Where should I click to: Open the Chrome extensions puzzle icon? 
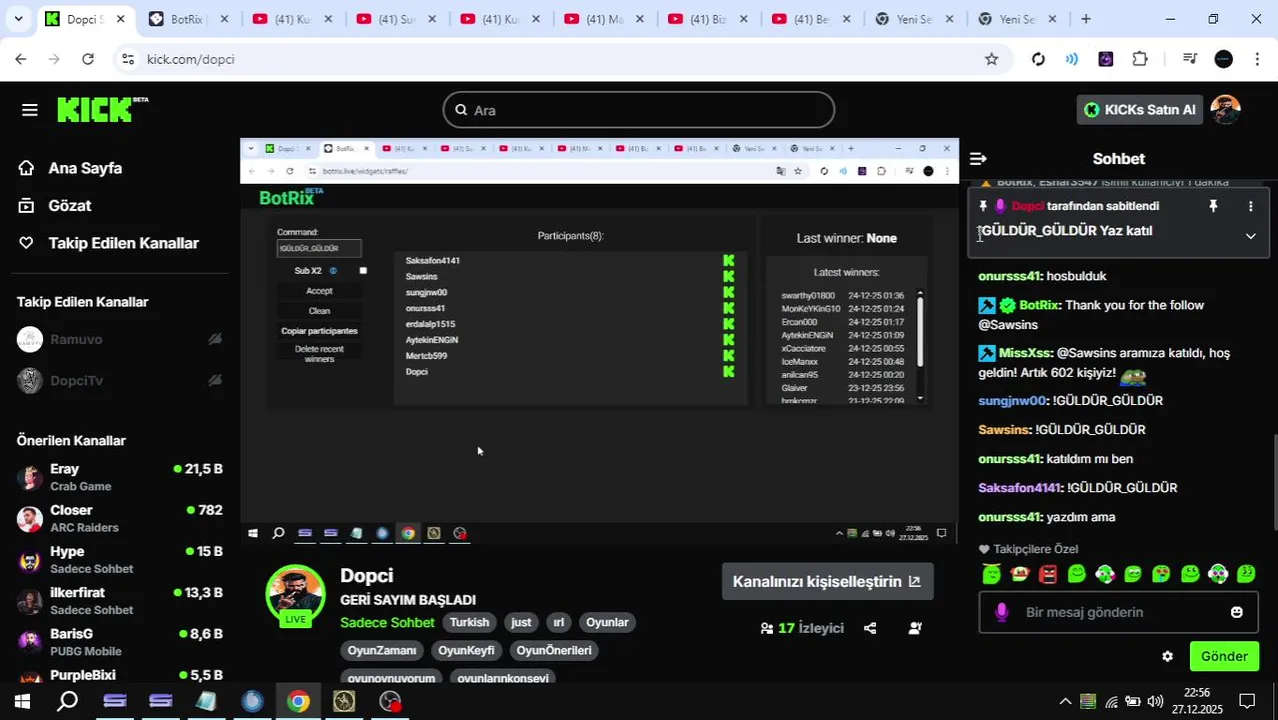click(x=1140, y=59)
